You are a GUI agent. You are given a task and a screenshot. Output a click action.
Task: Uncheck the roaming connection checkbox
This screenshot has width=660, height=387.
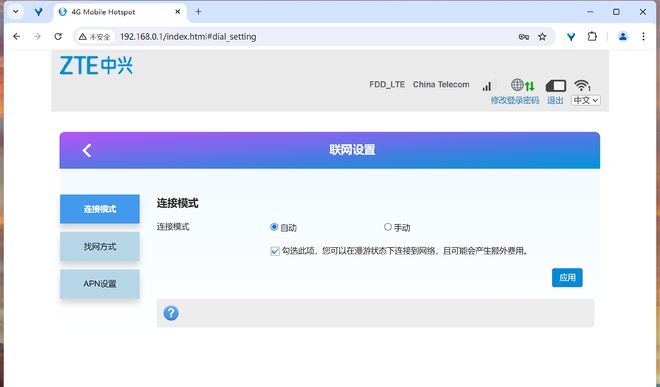(x=275, y=251)
